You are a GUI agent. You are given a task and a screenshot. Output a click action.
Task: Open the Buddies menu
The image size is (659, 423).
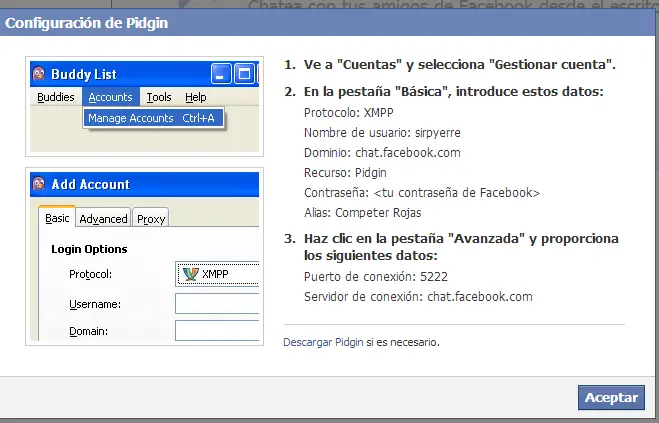(55, 97)
